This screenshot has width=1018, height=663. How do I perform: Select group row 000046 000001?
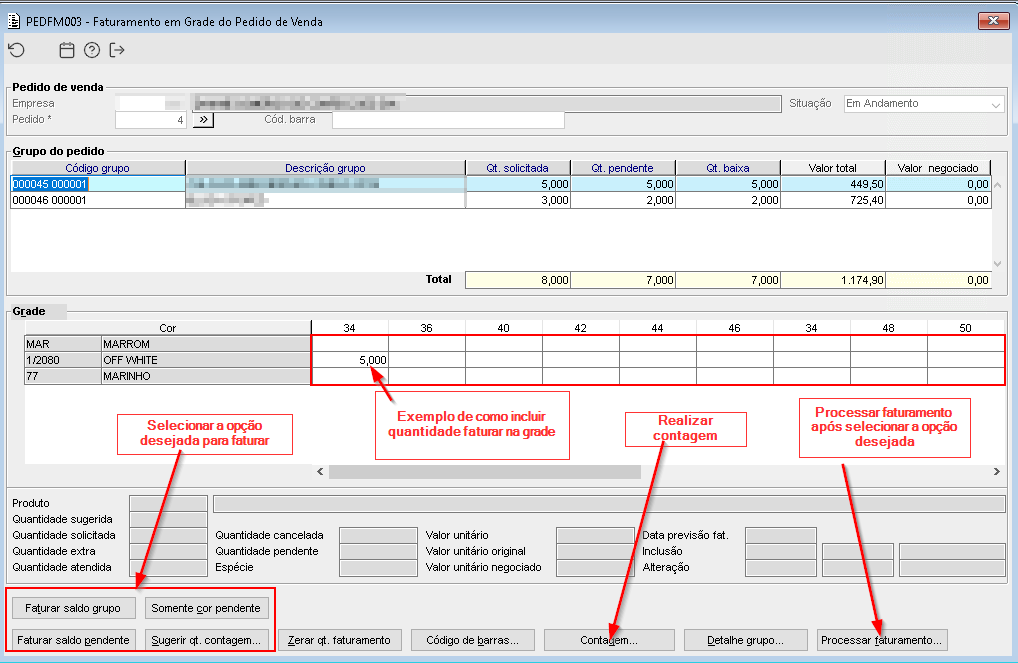point(501,201)
